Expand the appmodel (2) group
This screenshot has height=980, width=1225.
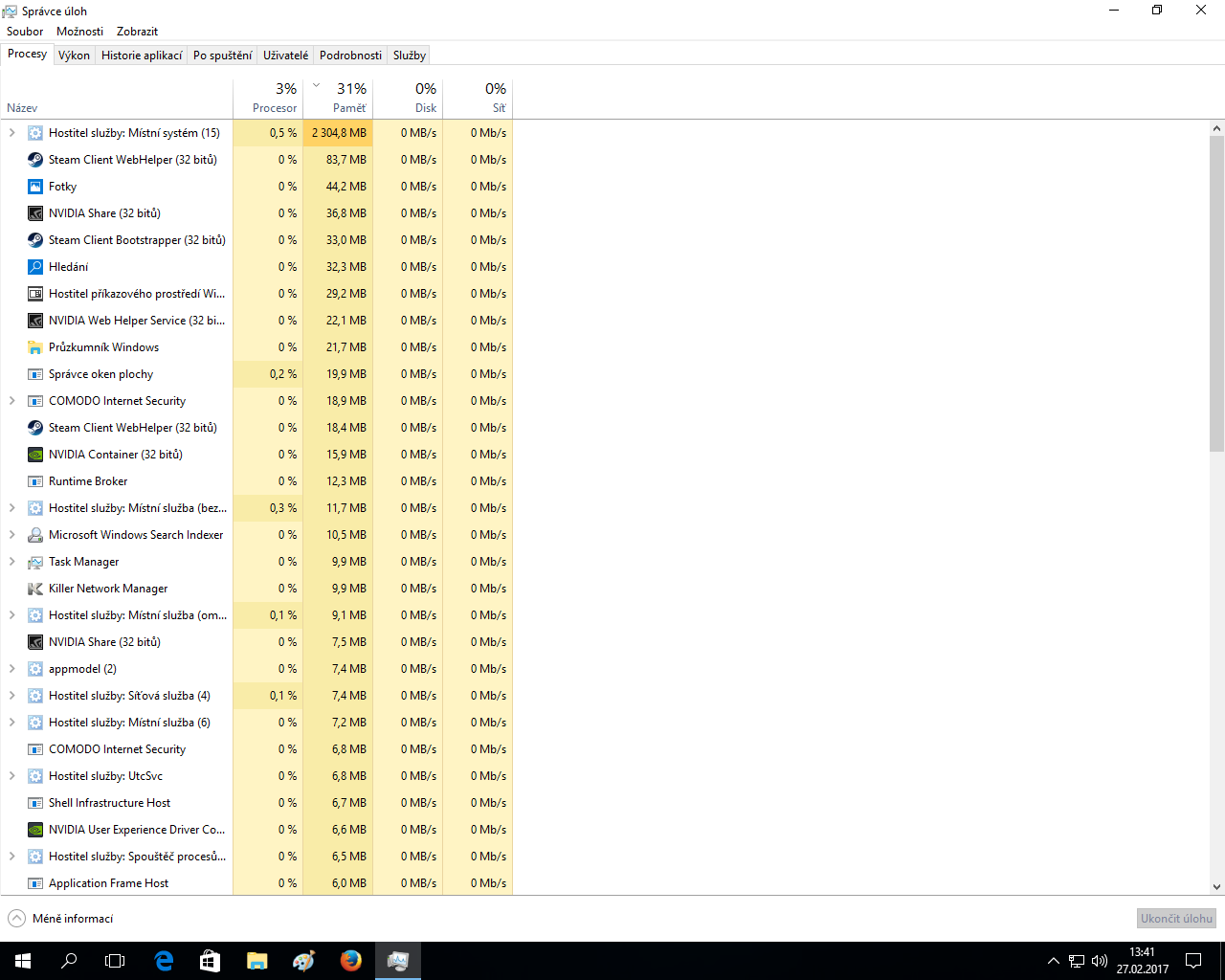click(x=11, y=669)
